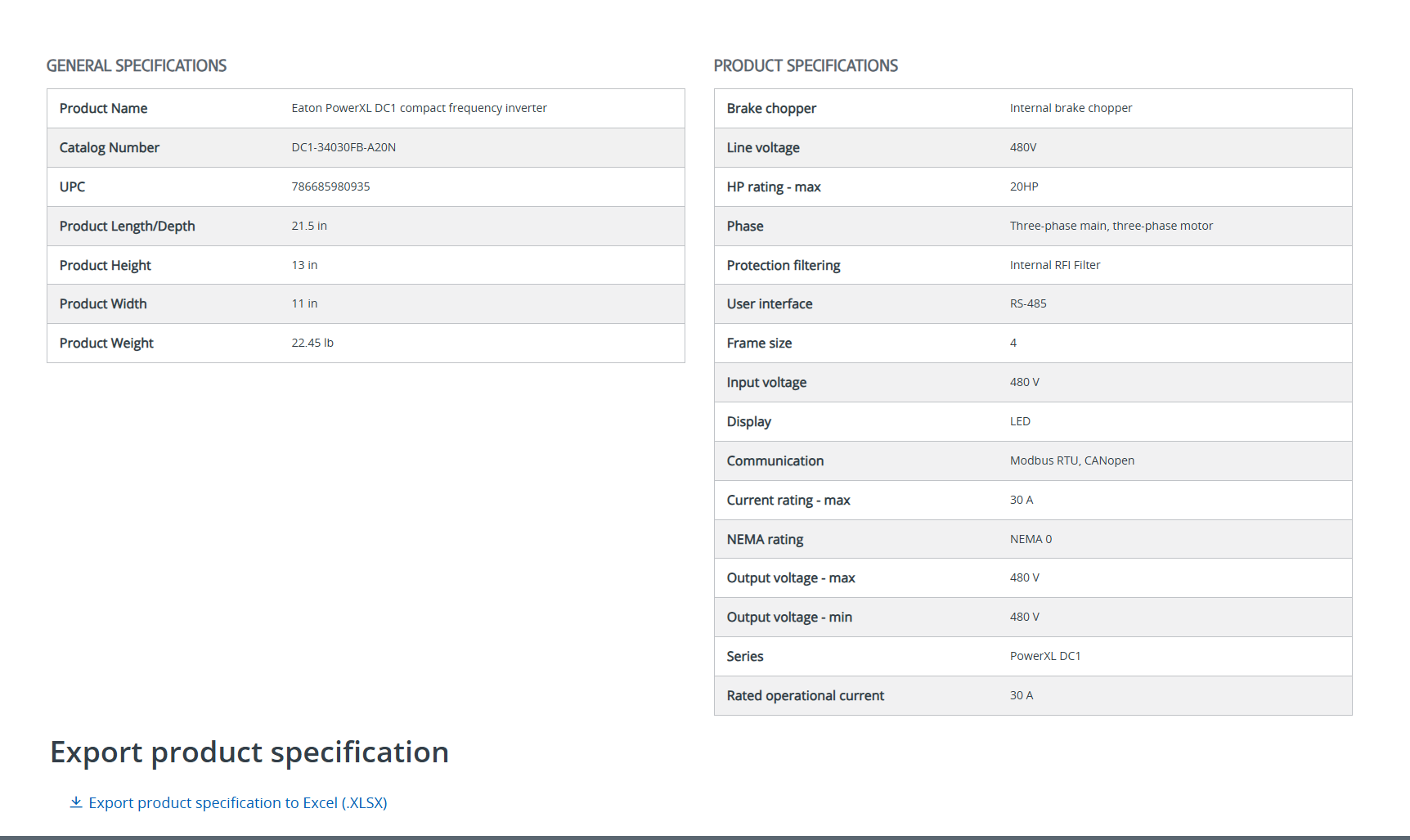Click the Modbus RTU, CANopen communication value

tap(1071, 460)
